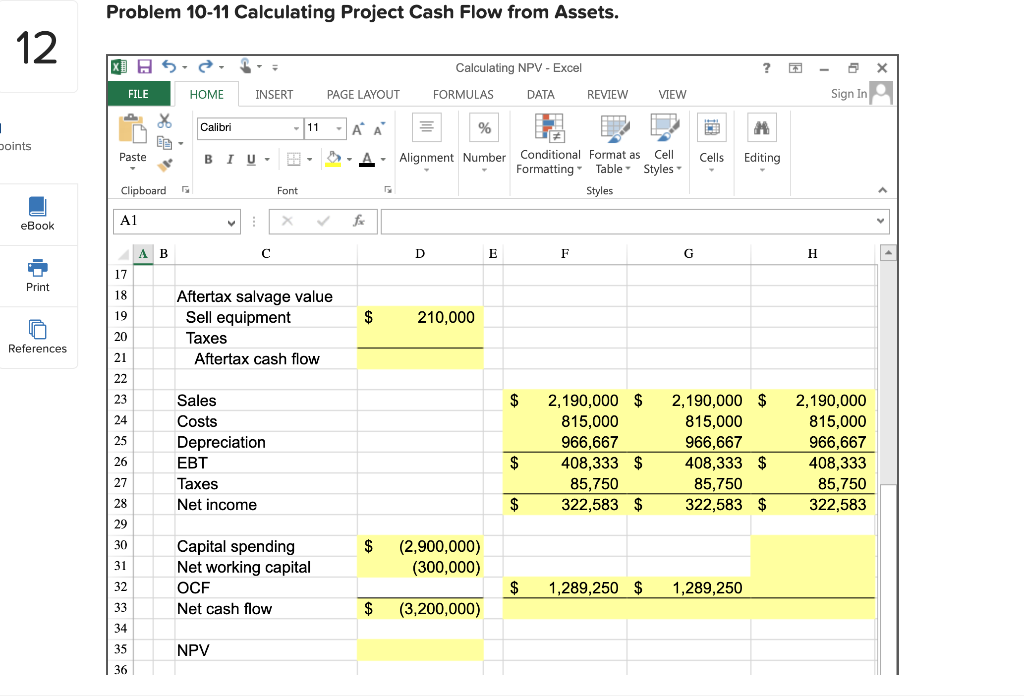Viewport: 1024px width, 700px height.
Task: Click the References link in sidebar
Action: [x=38, y=337]
